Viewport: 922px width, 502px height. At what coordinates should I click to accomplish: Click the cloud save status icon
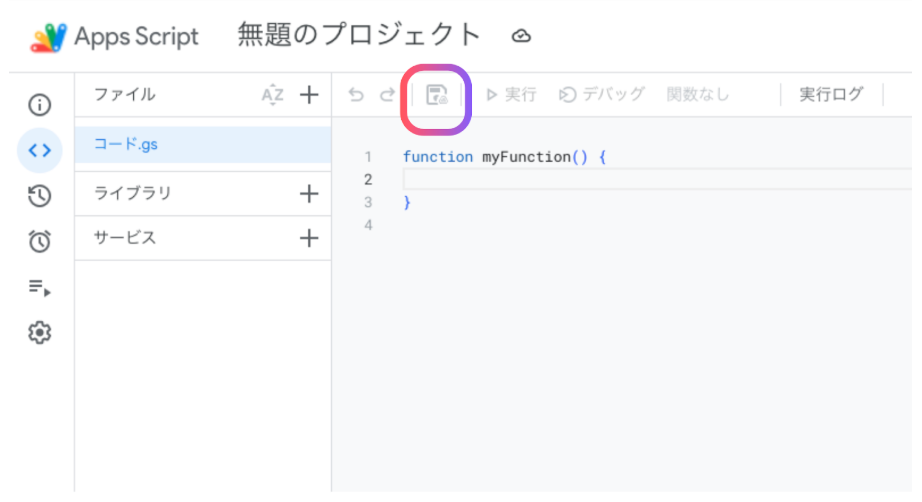click(521, 37)
